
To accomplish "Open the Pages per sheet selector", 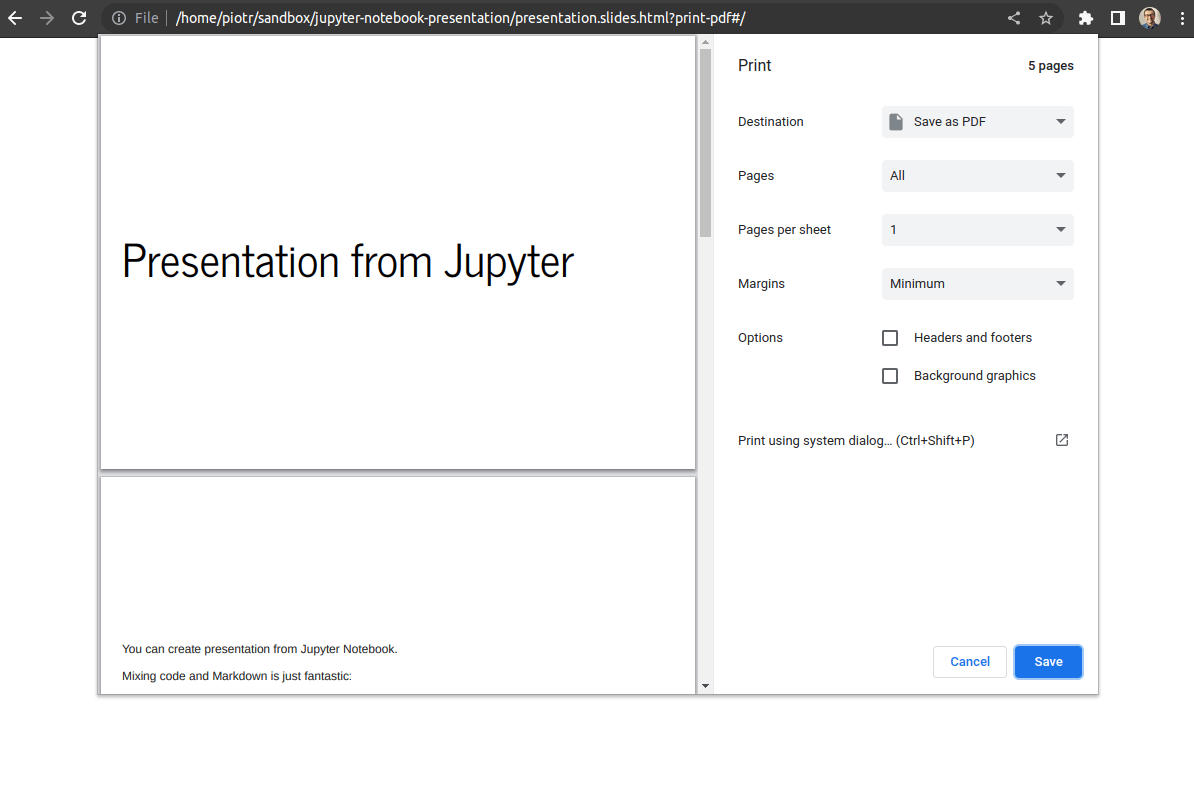I will [977, 229].
